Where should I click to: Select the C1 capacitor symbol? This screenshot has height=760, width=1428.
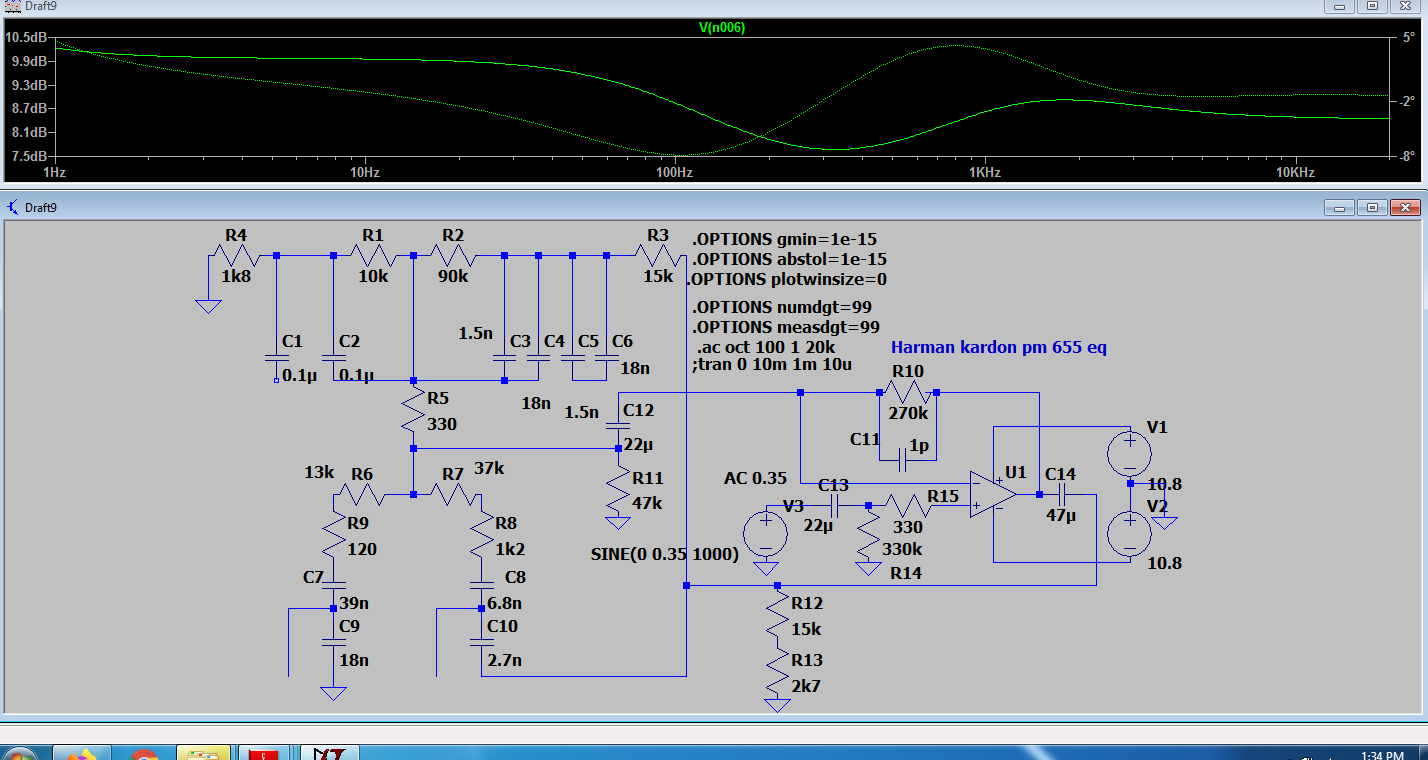(277, 357)
